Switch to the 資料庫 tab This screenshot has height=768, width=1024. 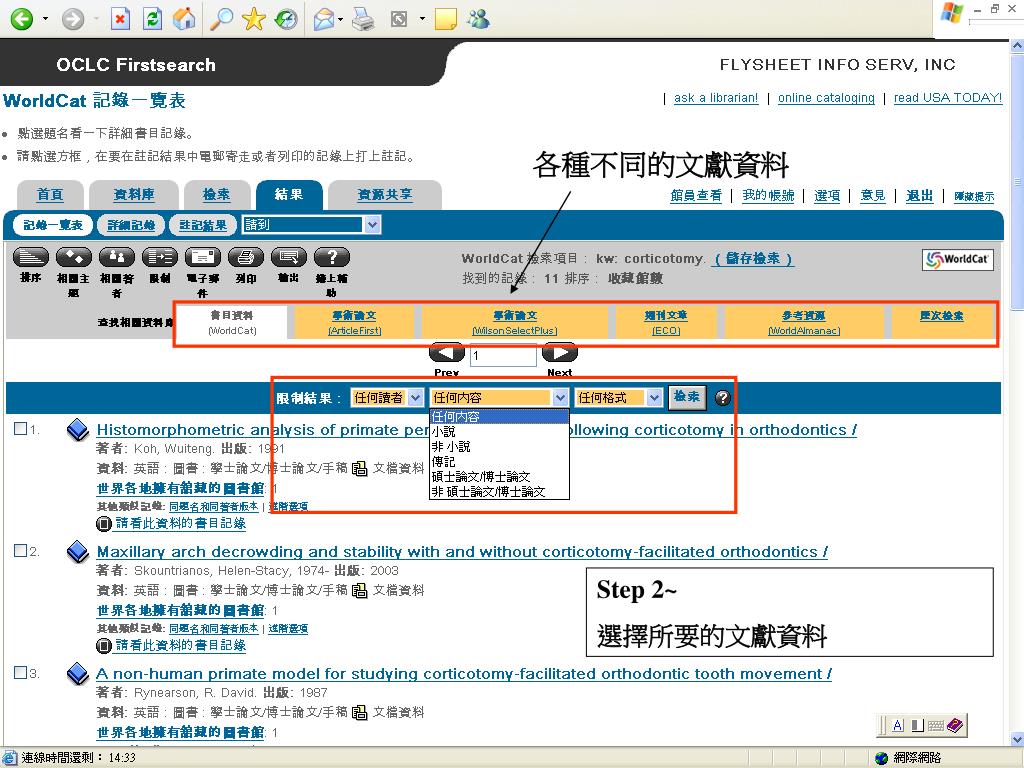pyautogui.click(x=134, y=195)
